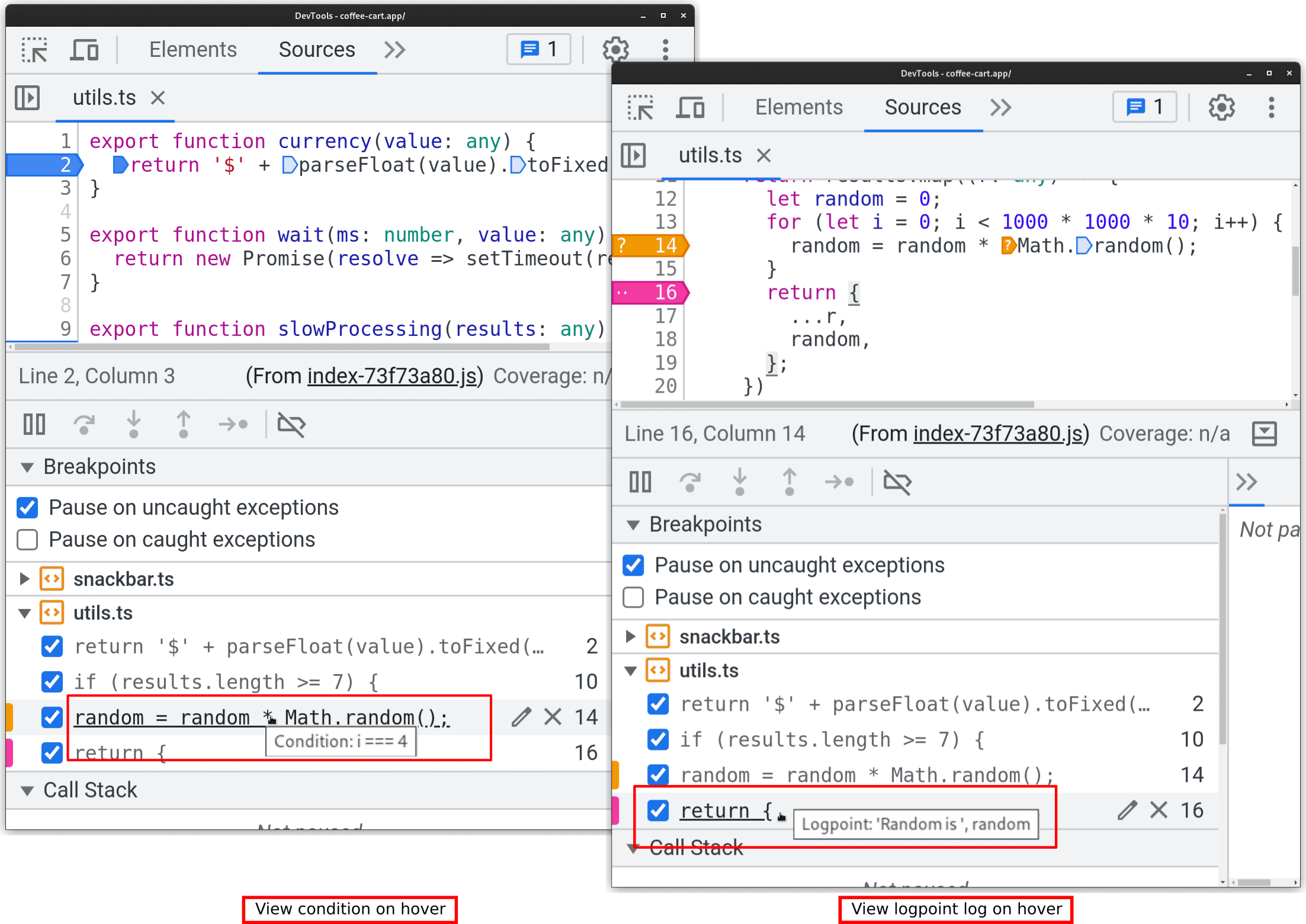The height and width of the screenshot is (924, 1306).
Task: Click the navigator sidebar toggle icon
Action: pos(26,94)
